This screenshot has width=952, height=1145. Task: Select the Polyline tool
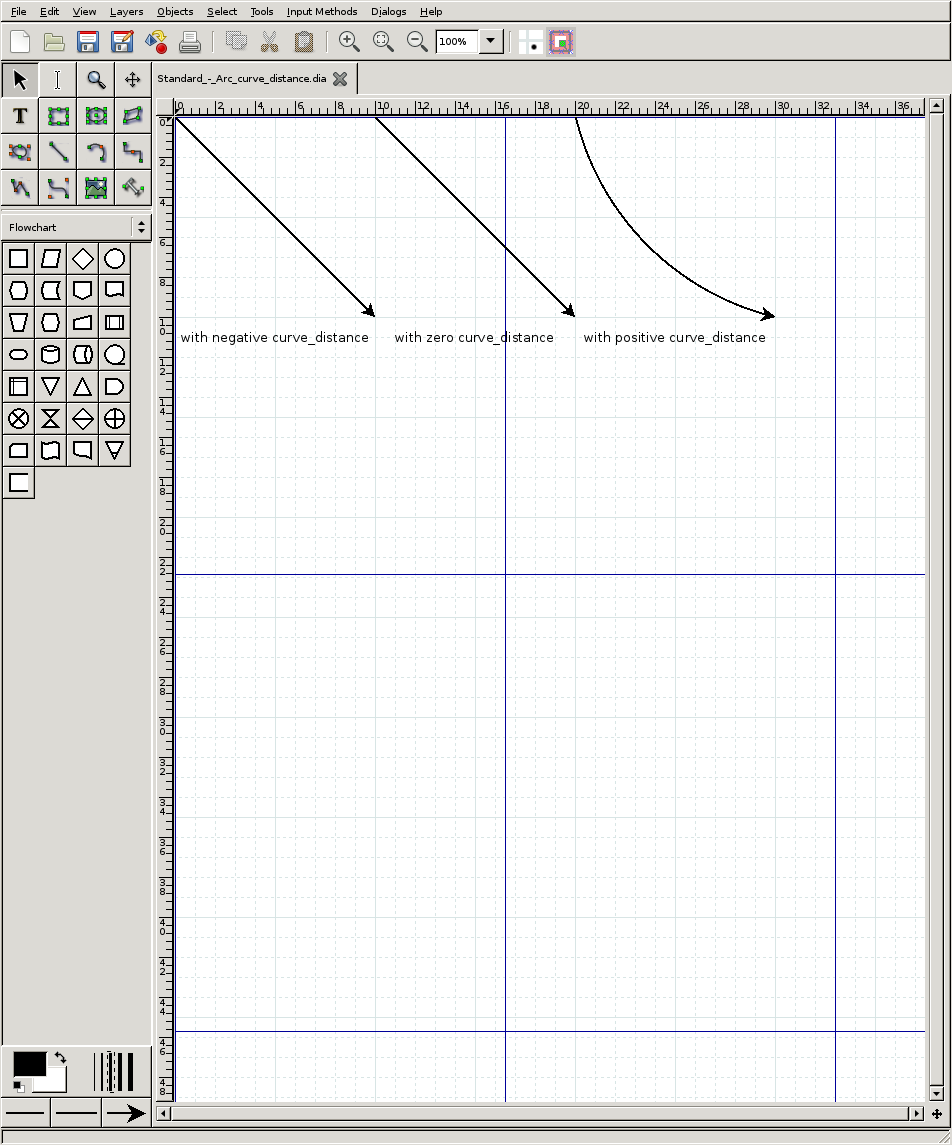(20, 188)
